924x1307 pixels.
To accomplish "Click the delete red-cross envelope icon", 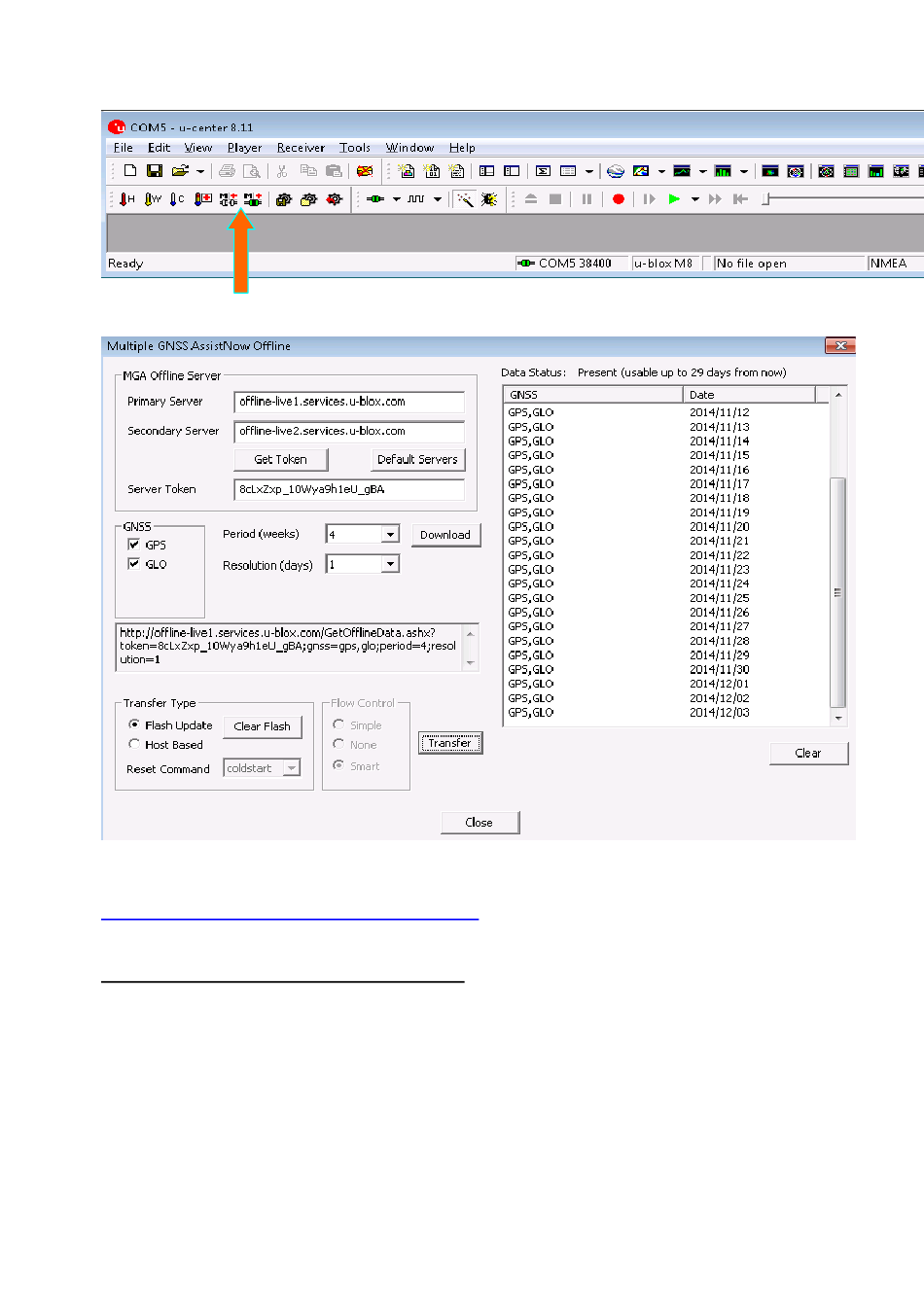I will (365, 171).
